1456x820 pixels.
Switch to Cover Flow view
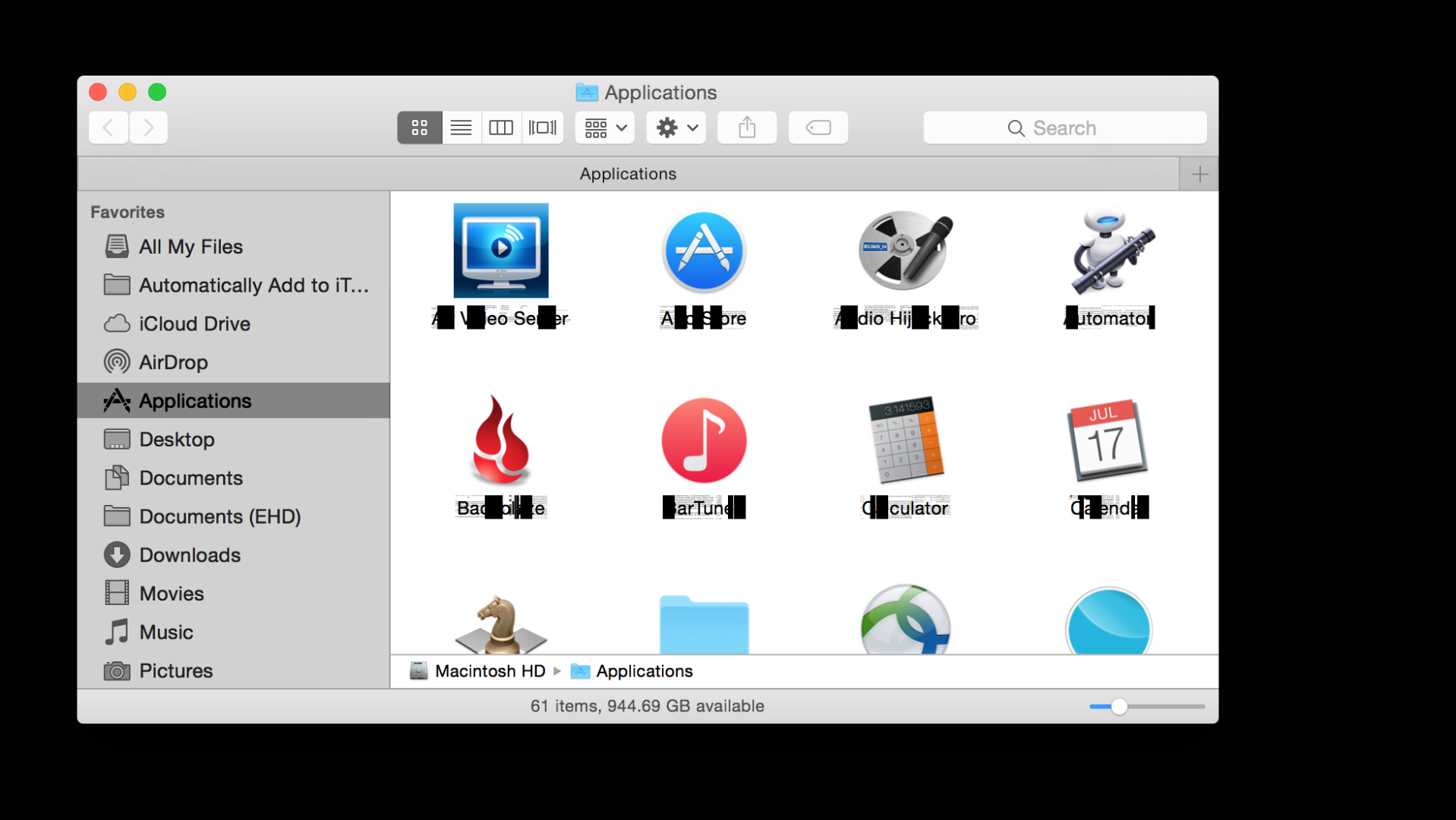pyautogui.click(x=542, y=128)
